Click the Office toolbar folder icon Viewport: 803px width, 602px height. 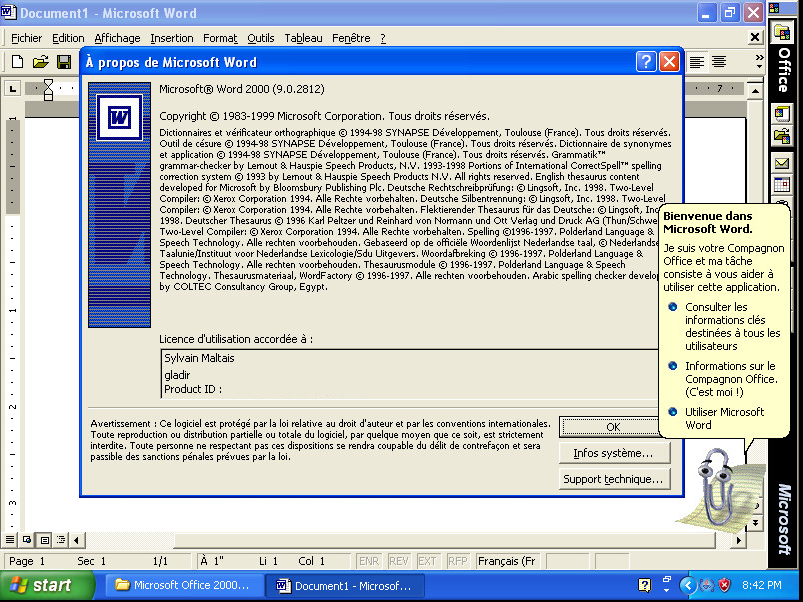(x=782, y=34)
